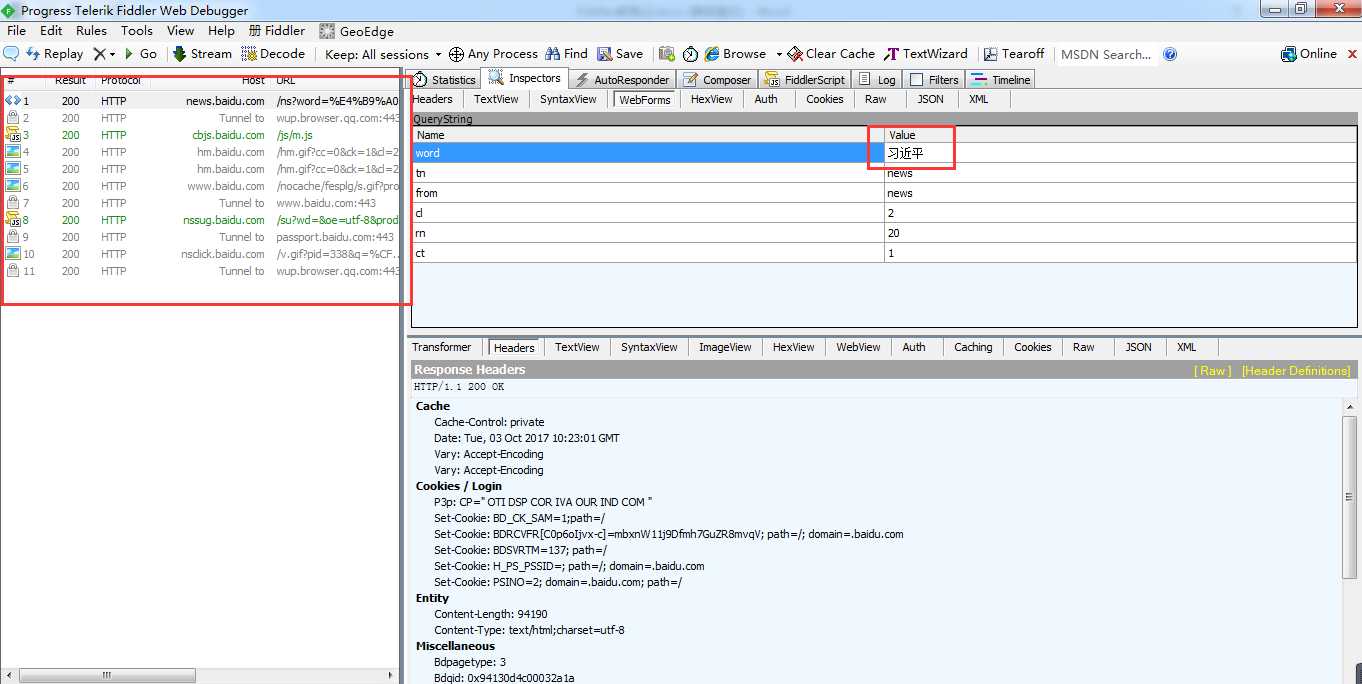This screenshot has height=684, width=1362.
Task: Switch to the Log tab
Action: click(x=877, y=79)
